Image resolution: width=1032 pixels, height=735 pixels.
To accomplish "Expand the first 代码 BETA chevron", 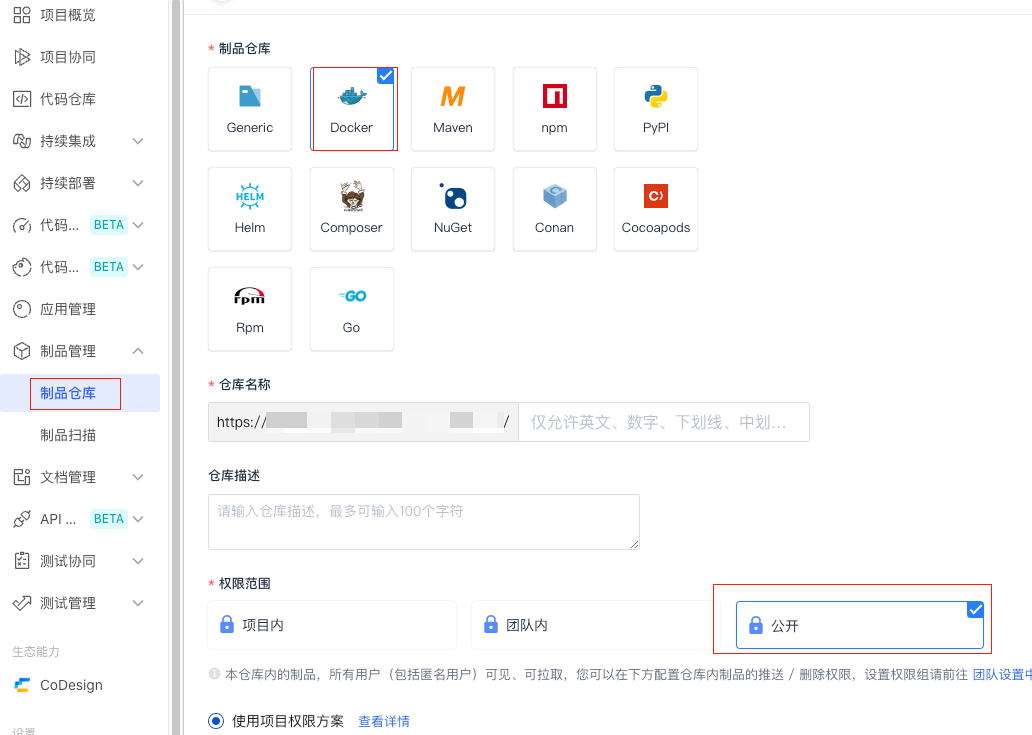I will click(138, 225).
